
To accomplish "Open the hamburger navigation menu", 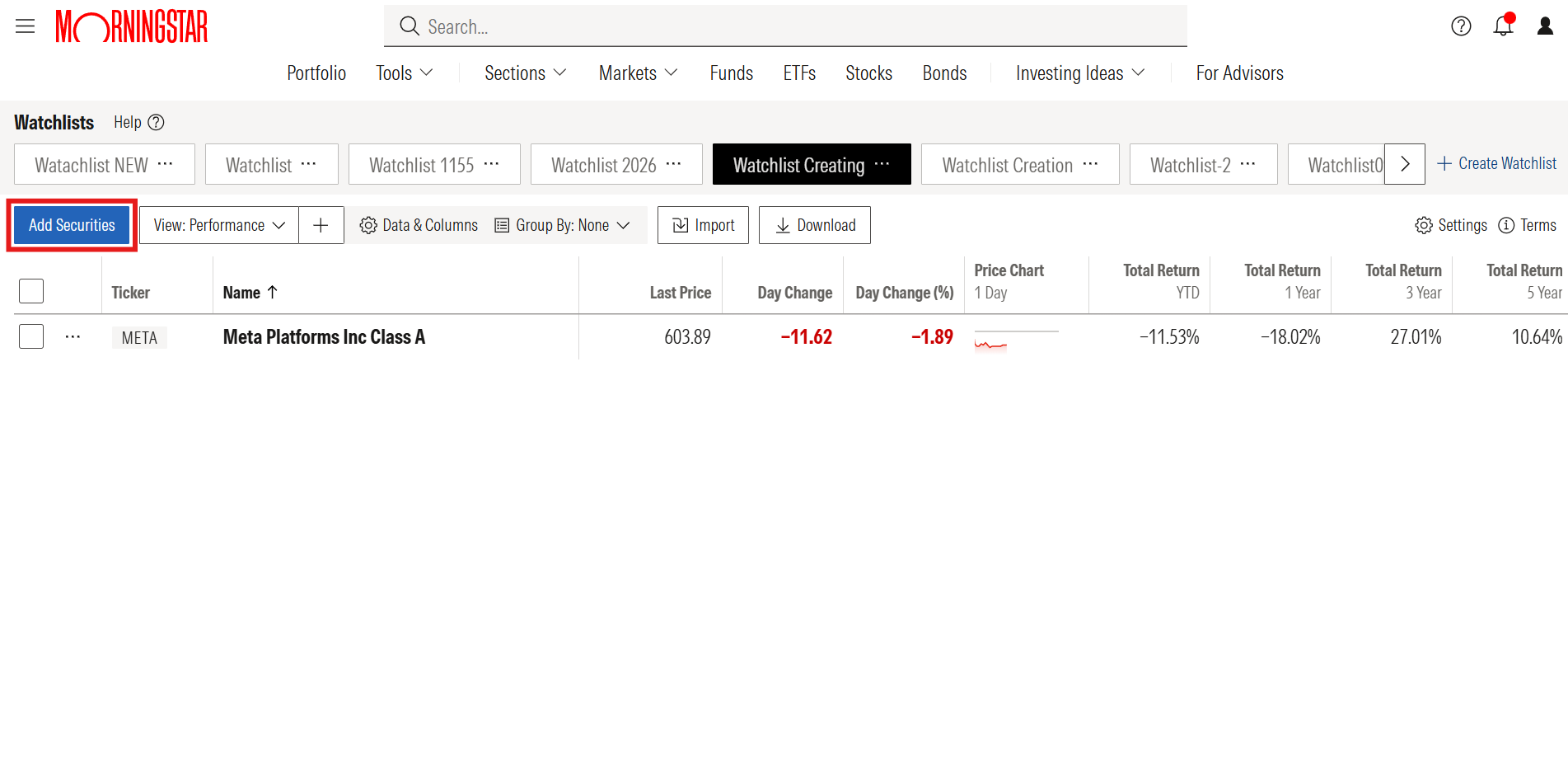I will 26,26.
